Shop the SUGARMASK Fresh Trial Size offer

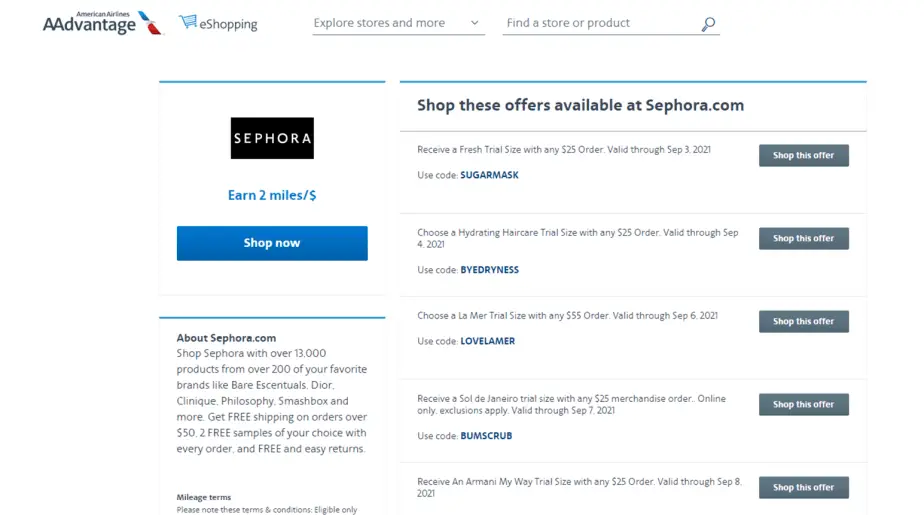[x=804, y=156]
